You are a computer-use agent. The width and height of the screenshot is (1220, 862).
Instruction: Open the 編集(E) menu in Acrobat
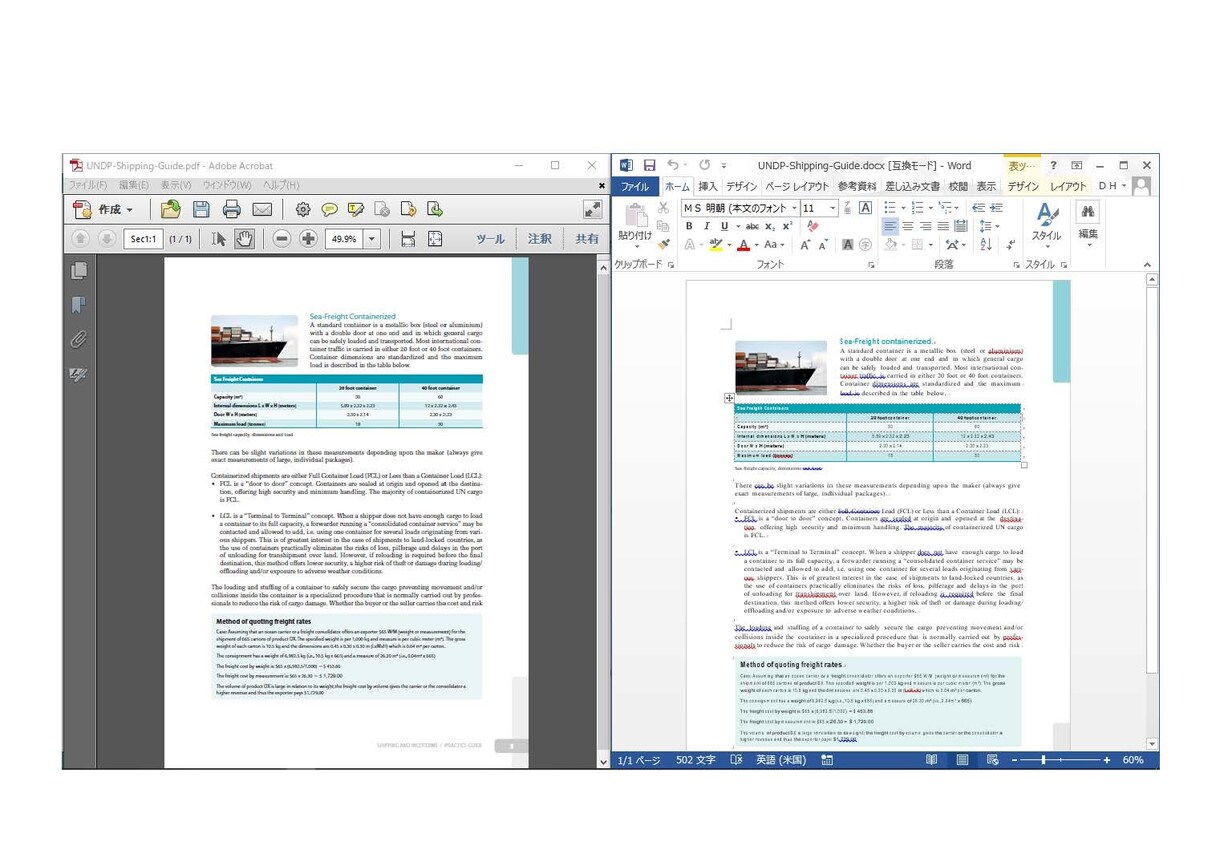click(x=134, y=185)
